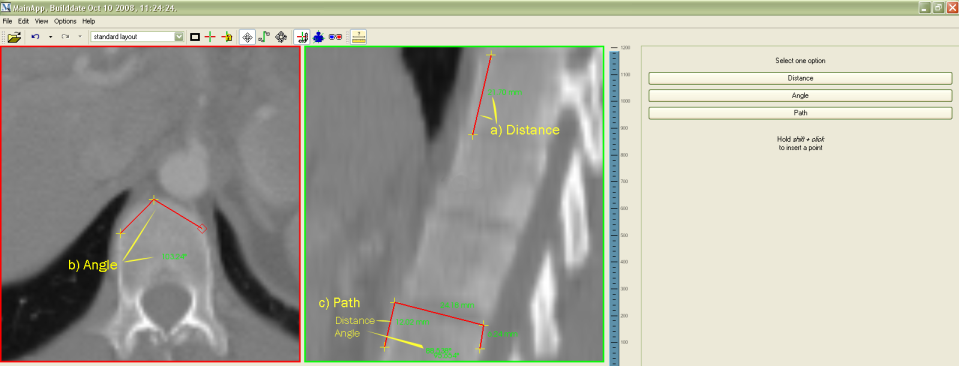Choose the Distance measurement option

click(x=800, y=78)
